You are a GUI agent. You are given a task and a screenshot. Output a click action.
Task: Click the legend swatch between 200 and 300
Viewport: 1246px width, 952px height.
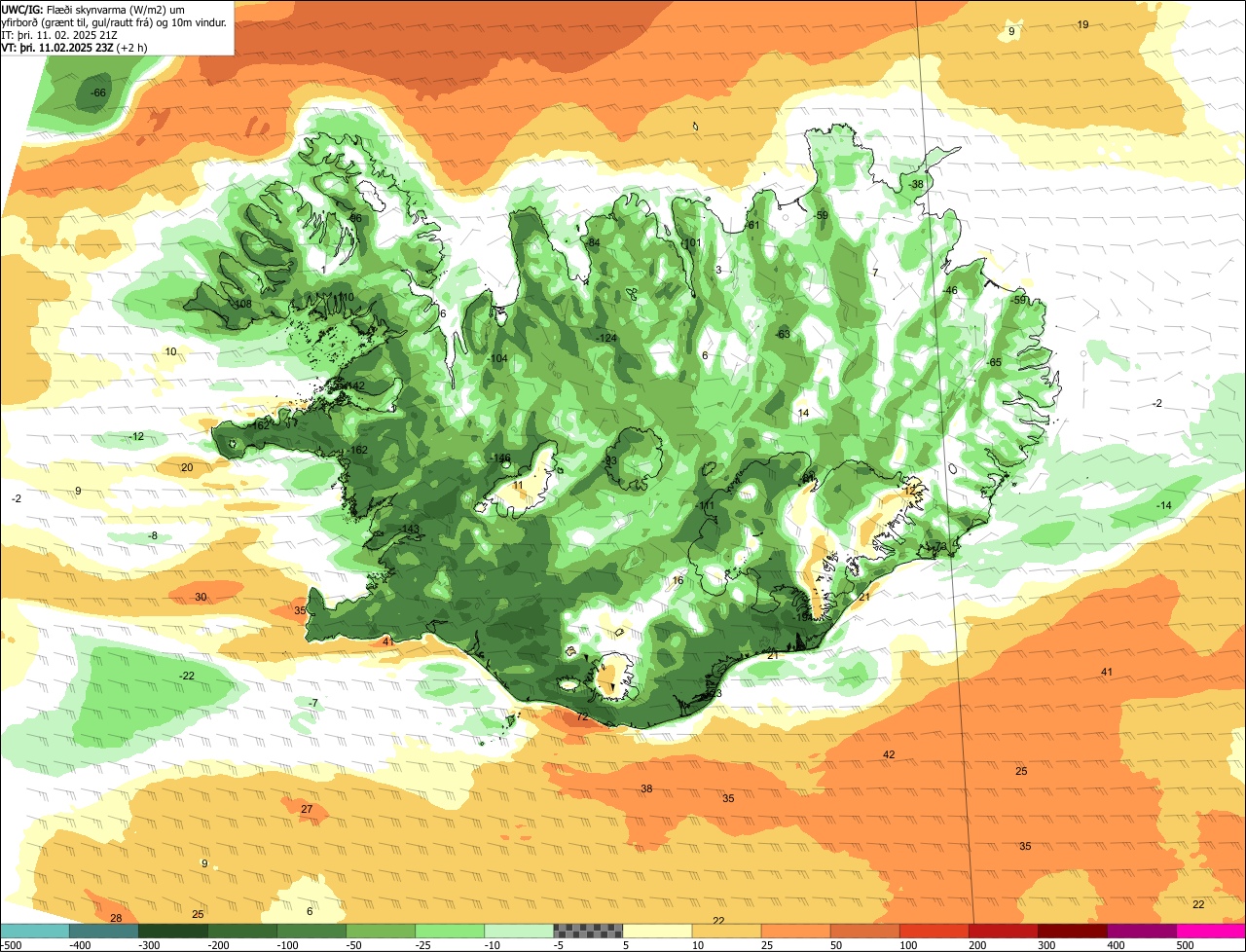1003,931
